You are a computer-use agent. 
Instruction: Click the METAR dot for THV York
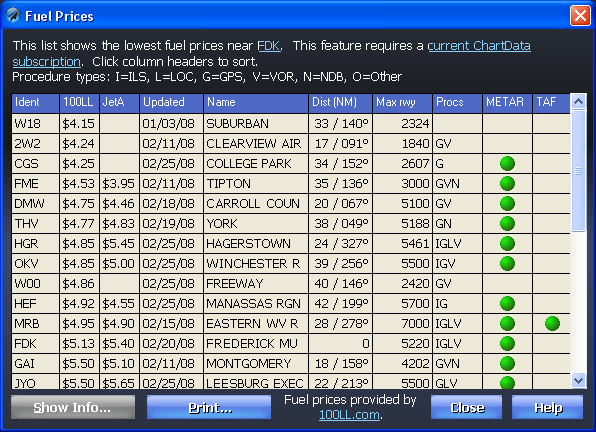coord(507,223)
